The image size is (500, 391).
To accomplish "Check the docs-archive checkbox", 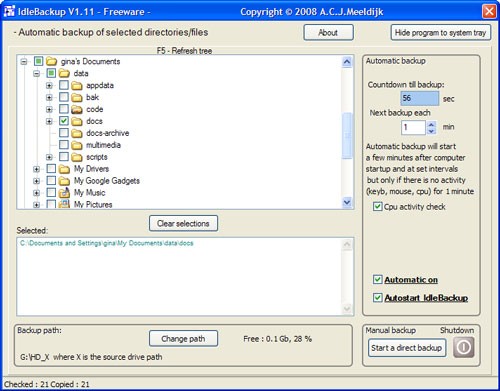I will (x=64, y=133).
